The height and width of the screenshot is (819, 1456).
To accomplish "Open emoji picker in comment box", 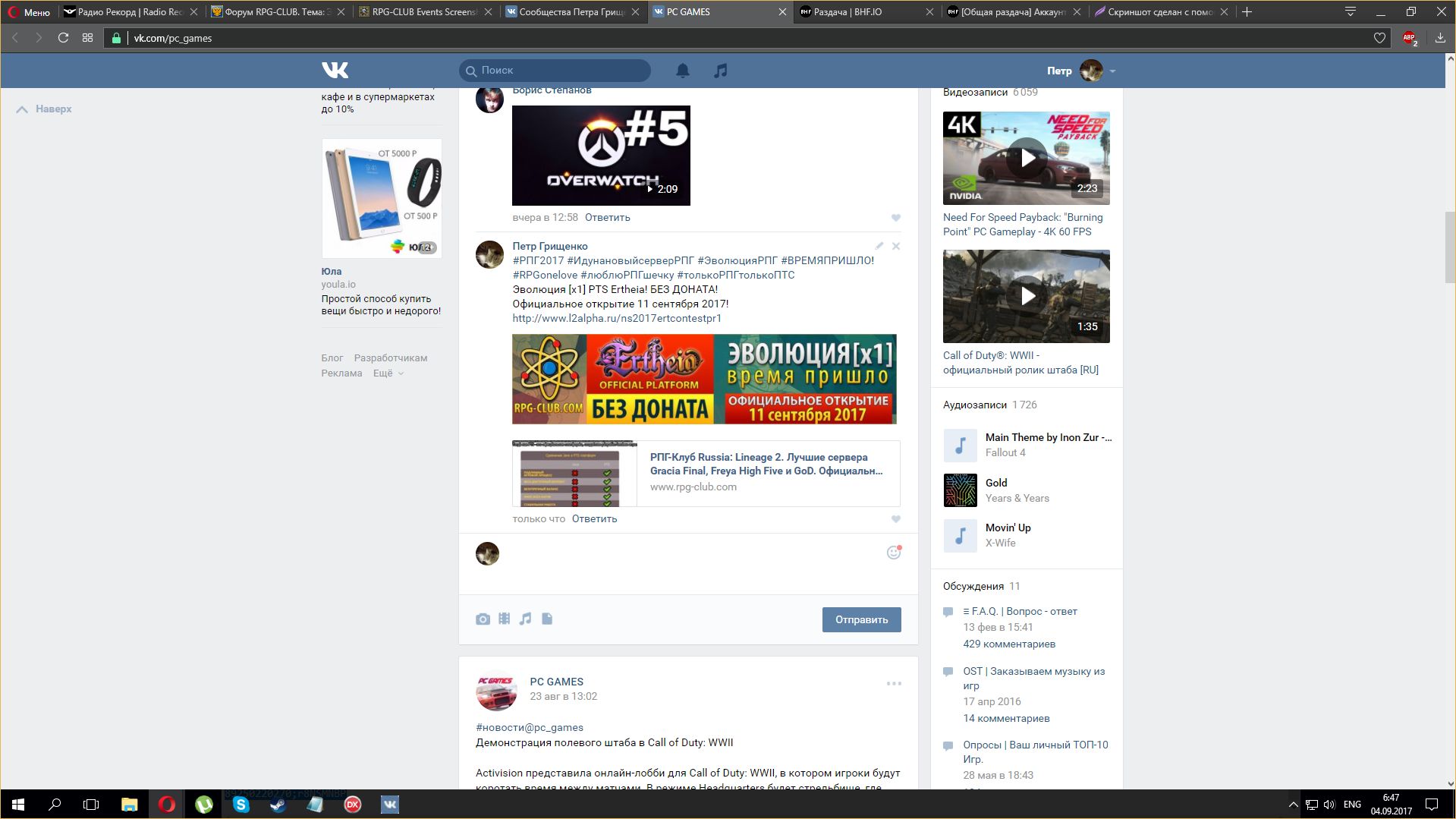I will 894,553.
